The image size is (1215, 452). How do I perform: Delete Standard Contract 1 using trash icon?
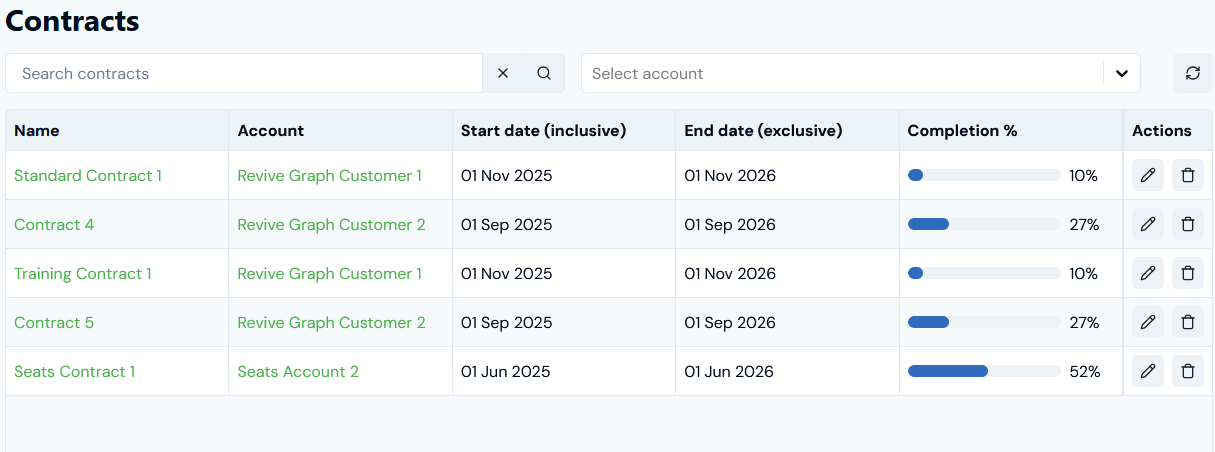tap(1188, 176)
